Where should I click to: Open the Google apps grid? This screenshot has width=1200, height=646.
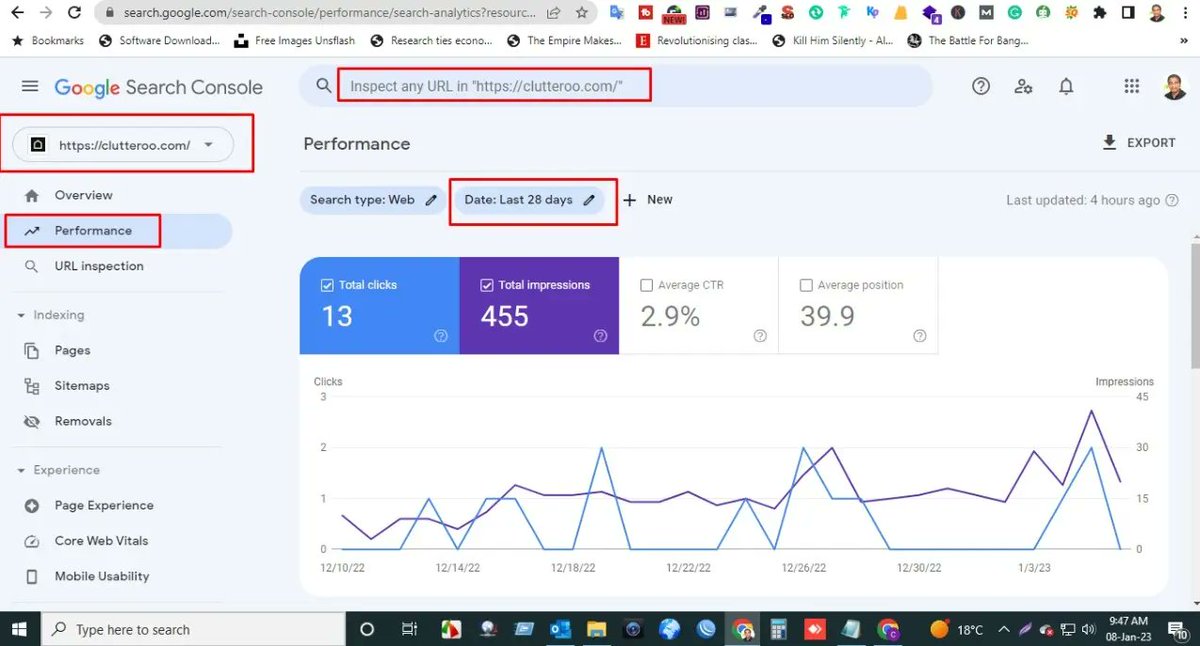tap(1131, 86)
